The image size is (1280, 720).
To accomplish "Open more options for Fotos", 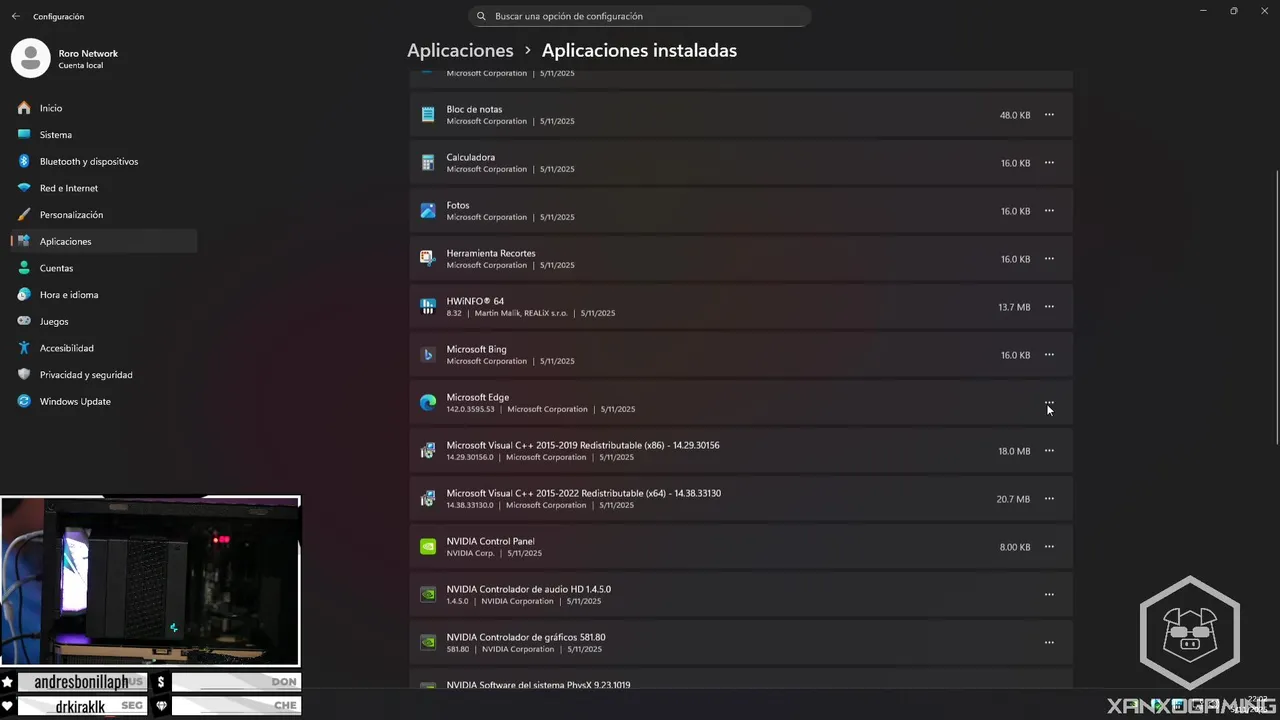I will pos(1049,211).
